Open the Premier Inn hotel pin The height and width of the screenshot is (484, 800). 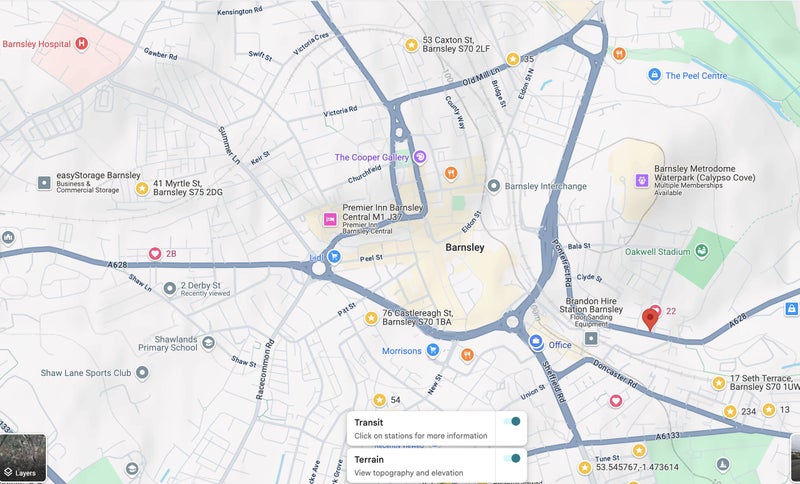pos(330,220)
